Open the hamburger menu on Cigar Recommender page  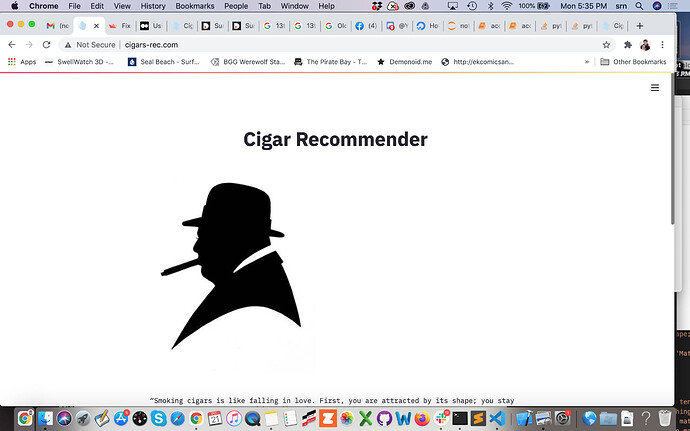[x=655, y=88]
